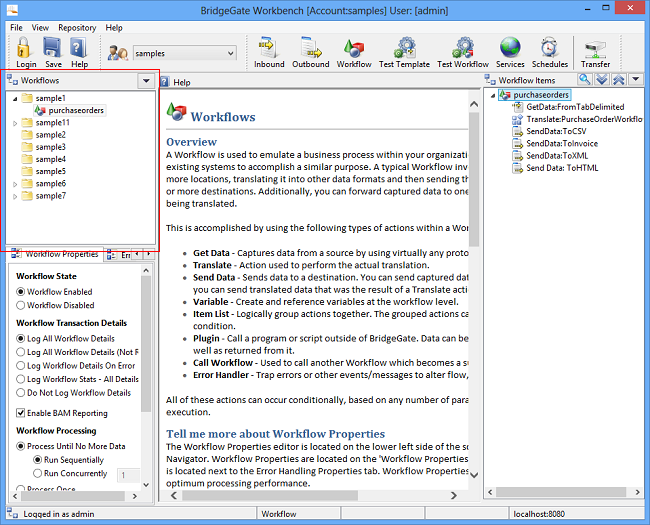Screen dimensions: 650x525
Task: Select the sample4 folder
Action: pos(50,159)
